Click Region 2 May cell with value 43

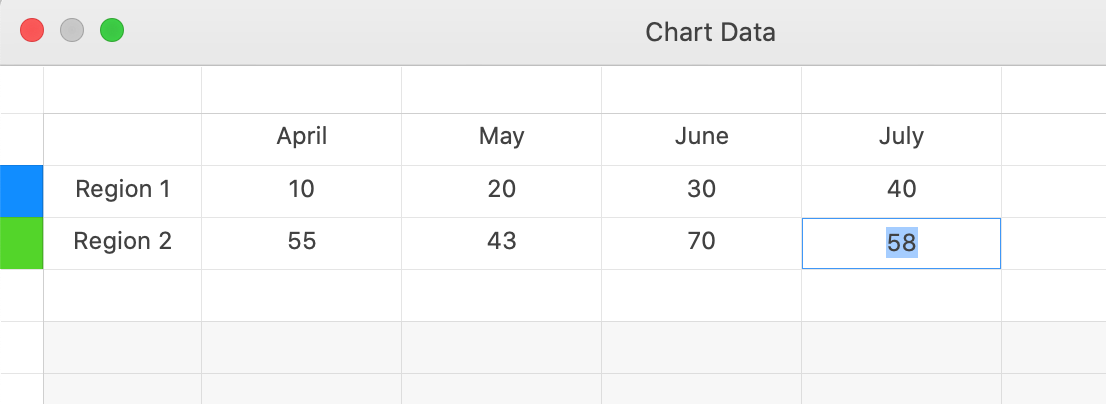[501, 241]
